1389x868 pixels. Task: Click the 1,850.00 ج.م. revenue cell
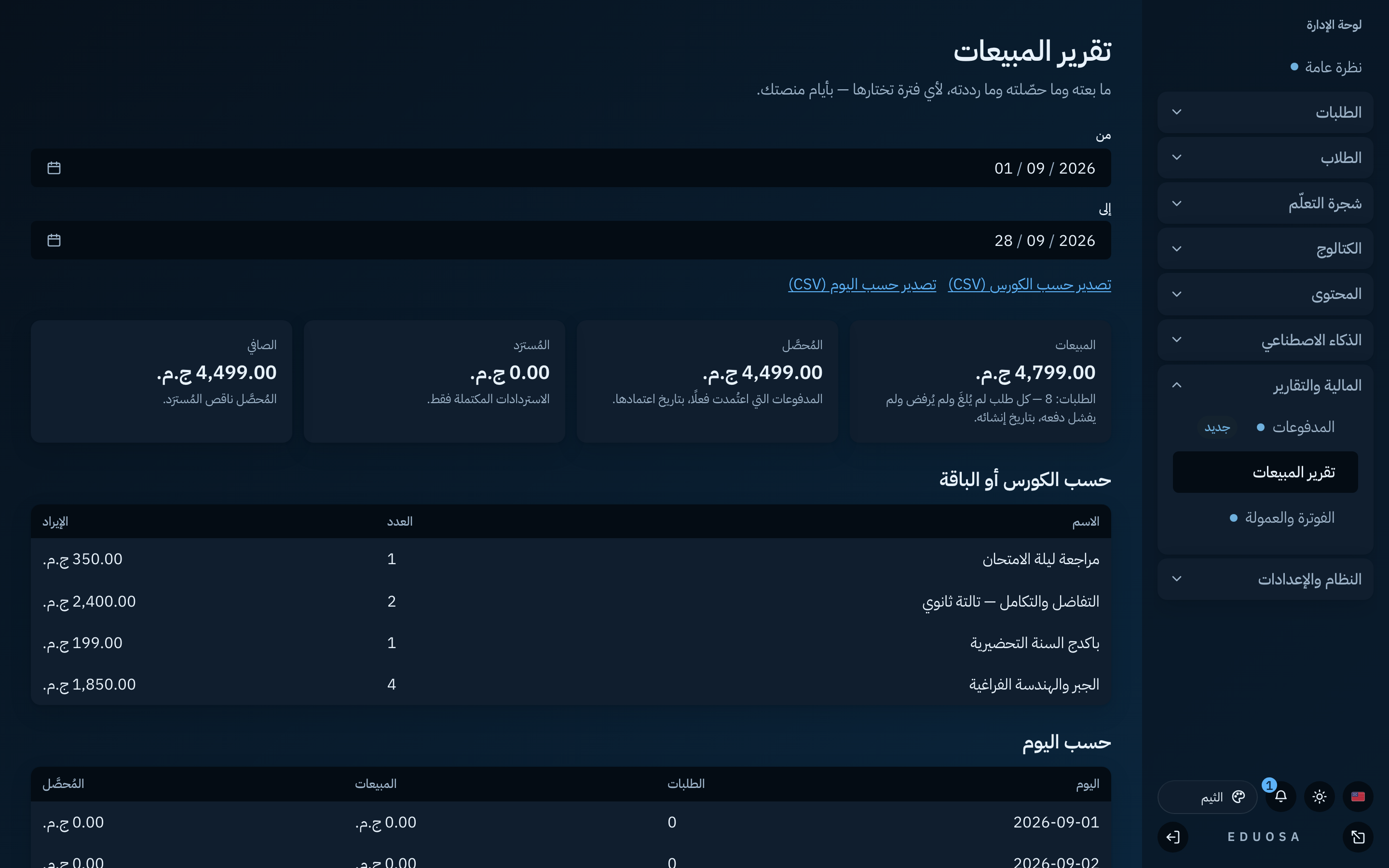click(x=89, y=684)
